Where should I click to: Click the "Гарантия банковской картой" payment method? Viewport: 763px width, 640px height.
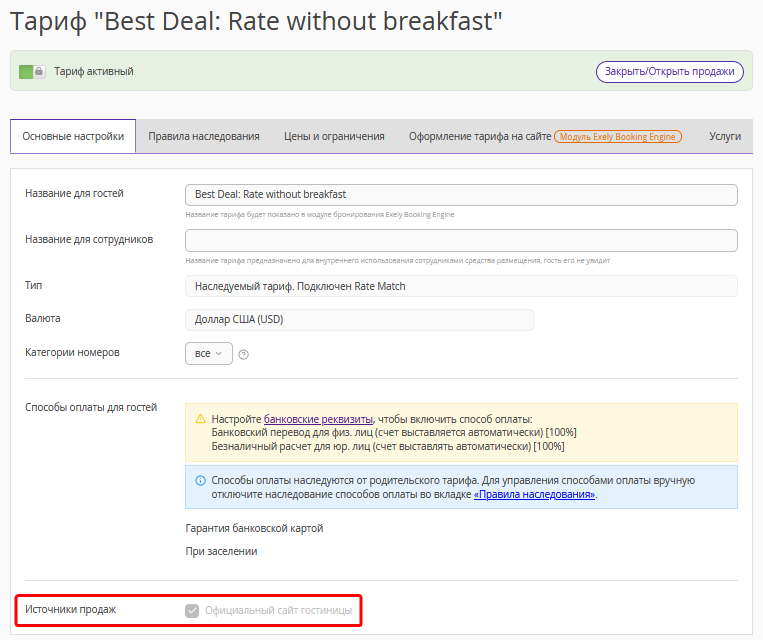[254, 528]
